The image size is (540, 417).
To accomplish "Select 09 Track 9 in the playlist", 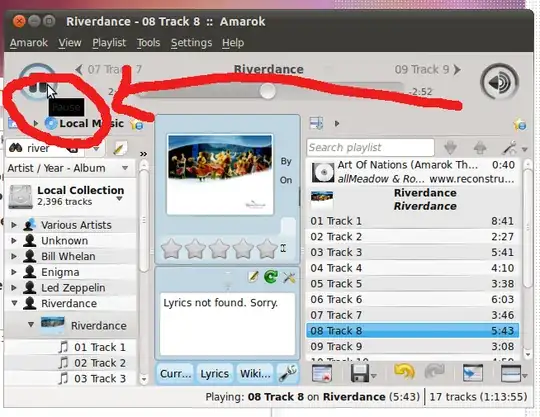I will pos(413,346).
